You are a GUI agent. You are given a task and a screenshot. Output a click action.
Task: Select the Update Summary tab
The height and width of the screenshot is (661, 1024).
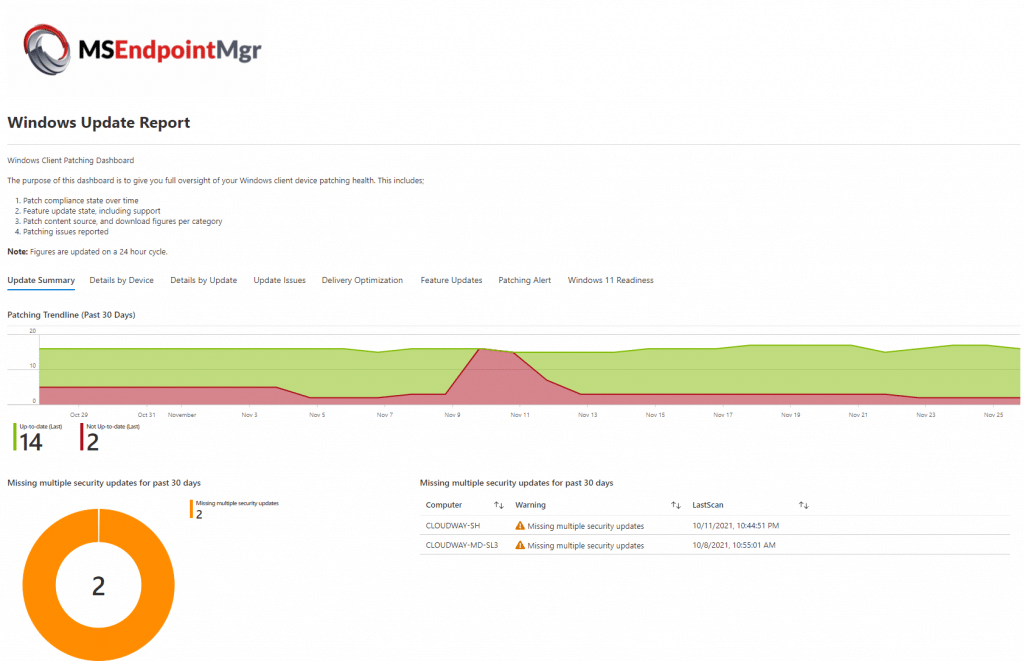41,280
